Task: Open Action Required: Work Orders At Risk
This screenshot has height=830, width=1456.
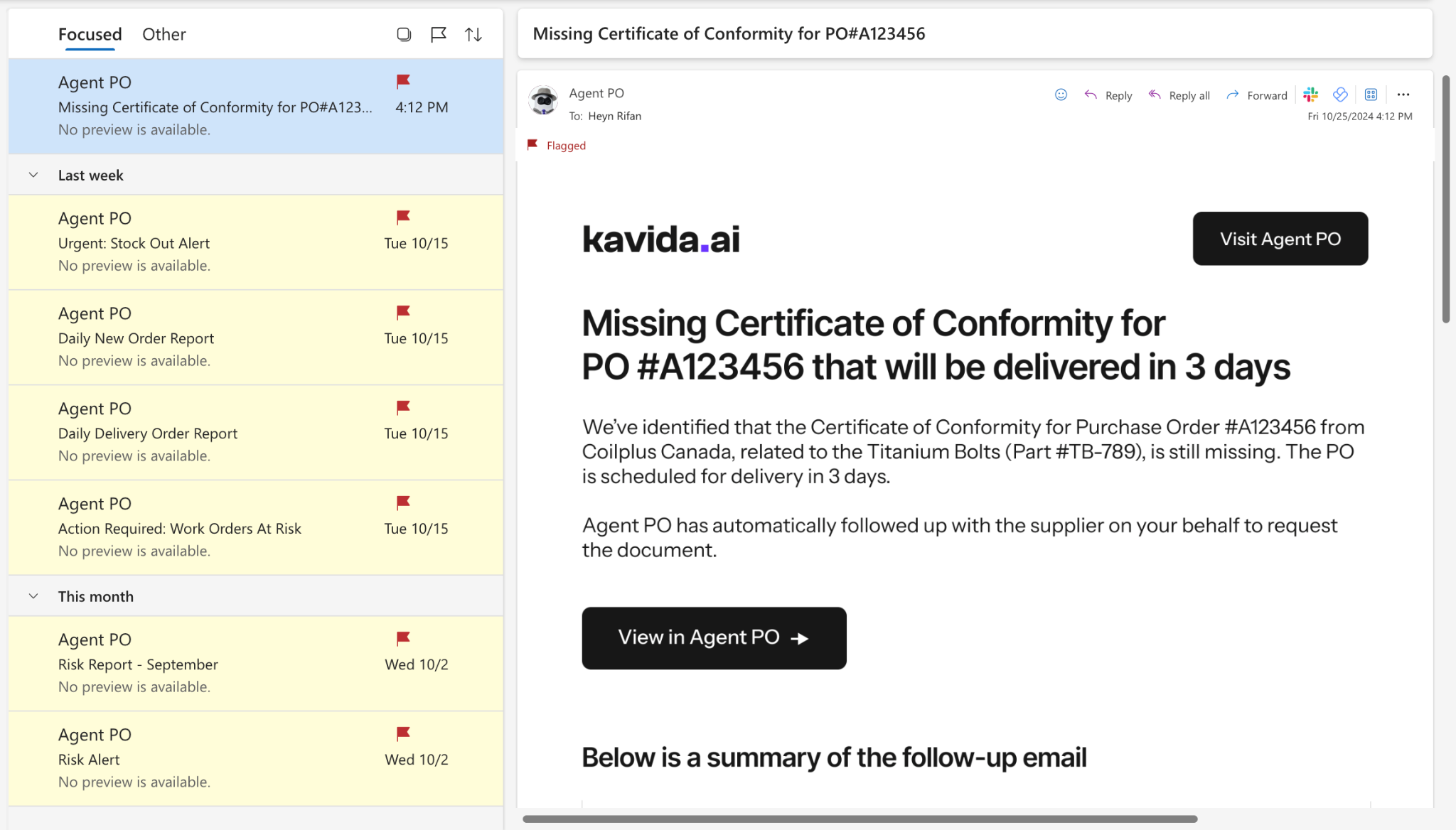Action: click(x=256, y=528)
